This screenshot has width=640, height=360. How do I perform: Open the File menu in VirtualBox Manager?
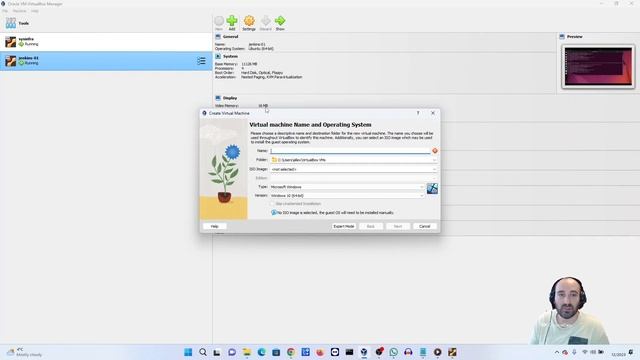(x=5, y=11)
